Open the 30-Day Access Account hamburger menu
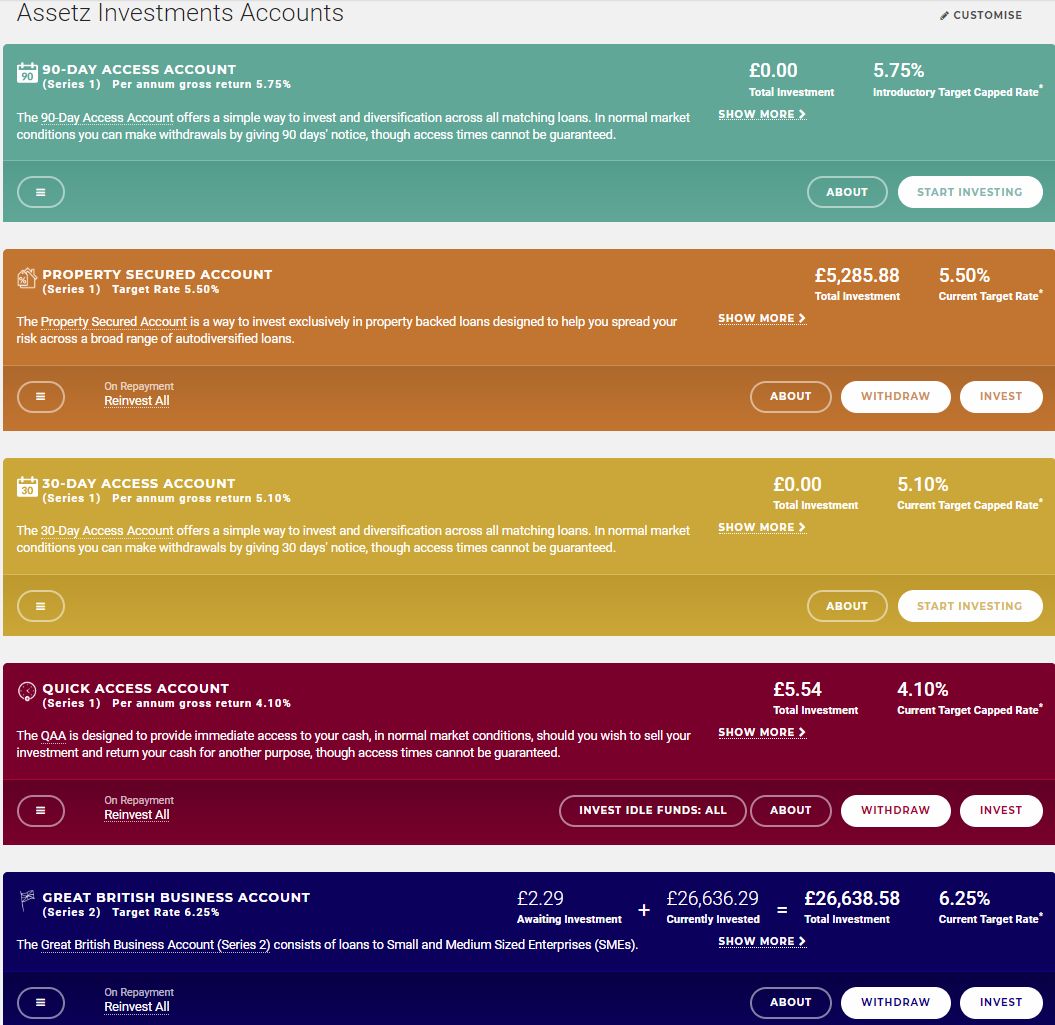Viewport: 1055px width, 1025px height. click(x=41, y=606)
